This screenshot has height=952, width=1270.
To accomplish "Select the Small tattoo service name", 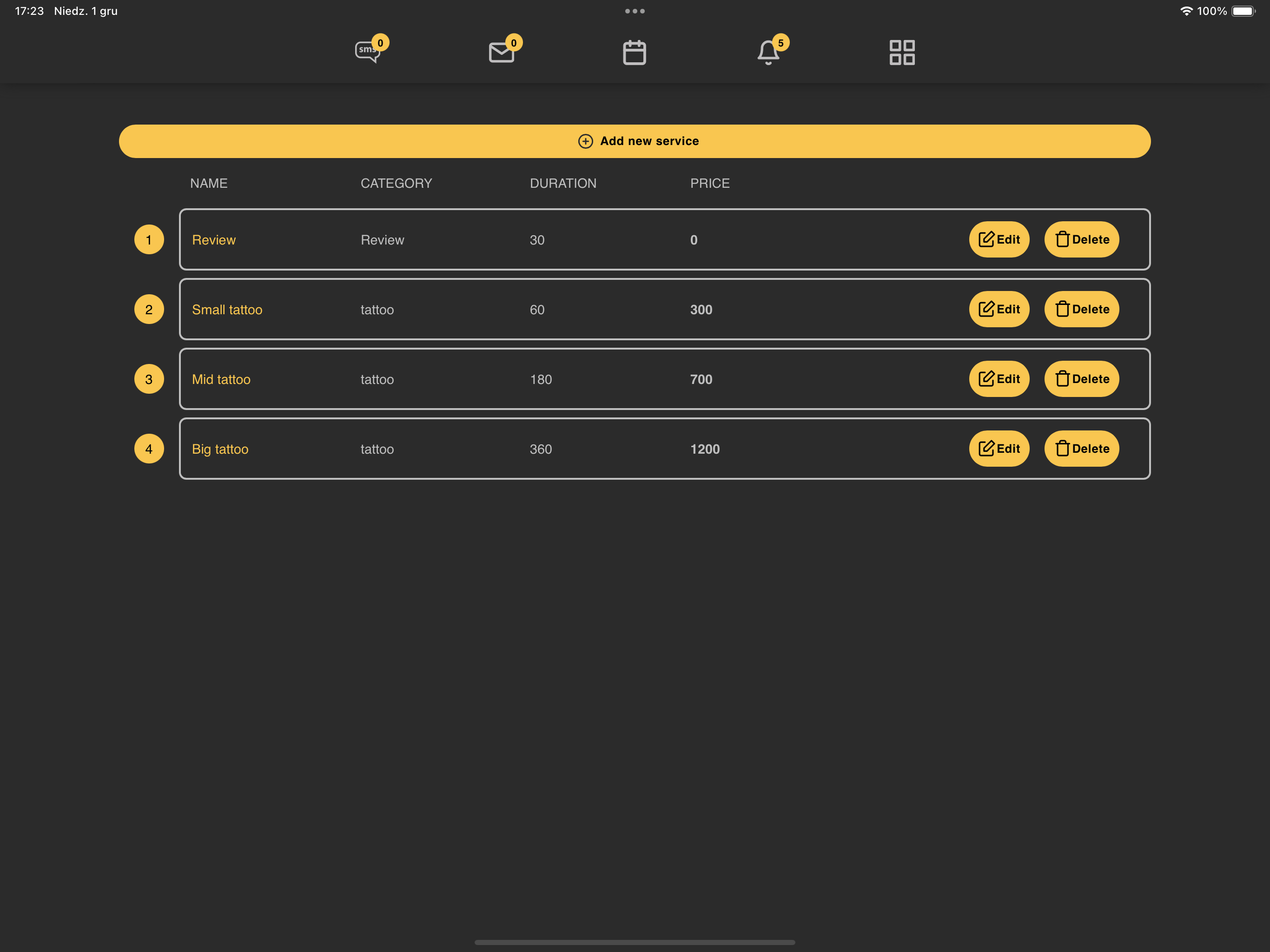I will [227, 310].
